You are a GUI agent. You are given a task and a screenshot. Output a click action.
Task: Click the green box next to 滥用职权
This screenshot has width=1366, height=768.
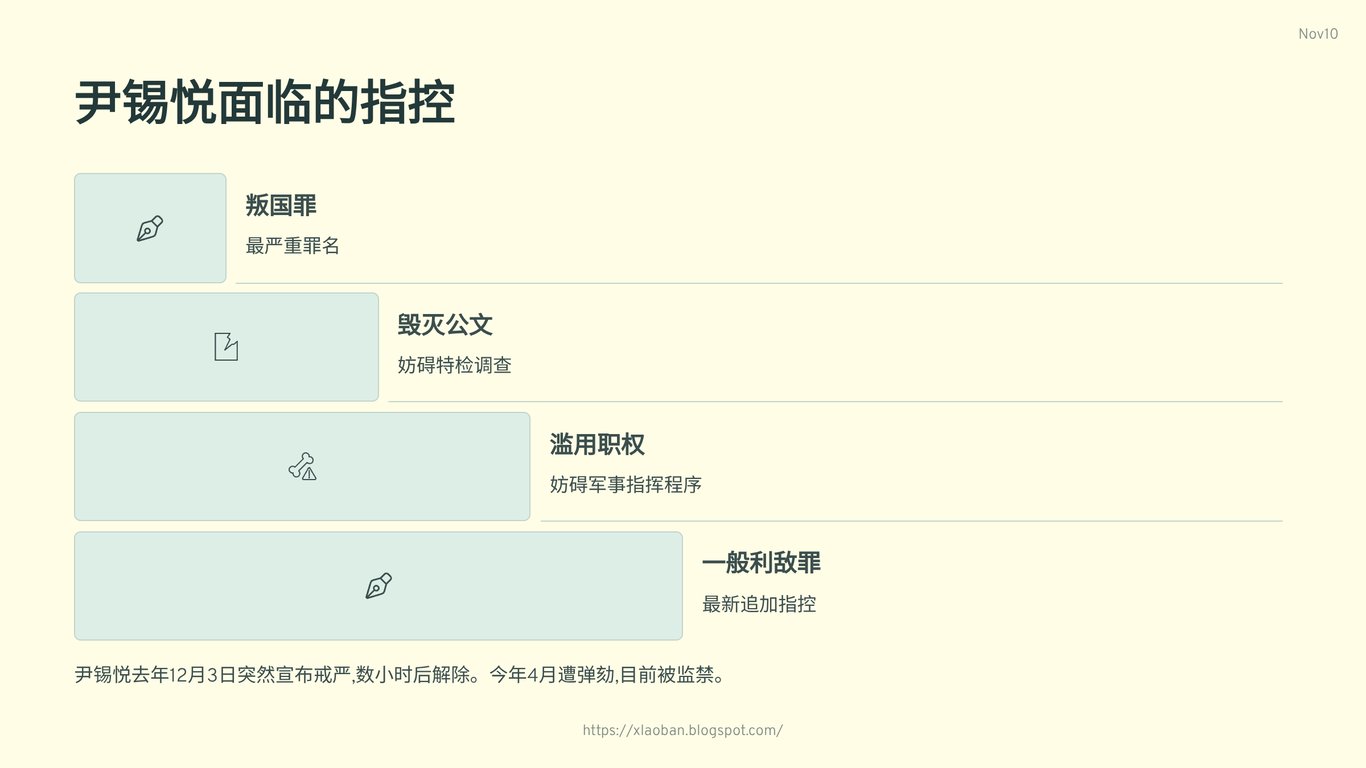pos(302,466)
